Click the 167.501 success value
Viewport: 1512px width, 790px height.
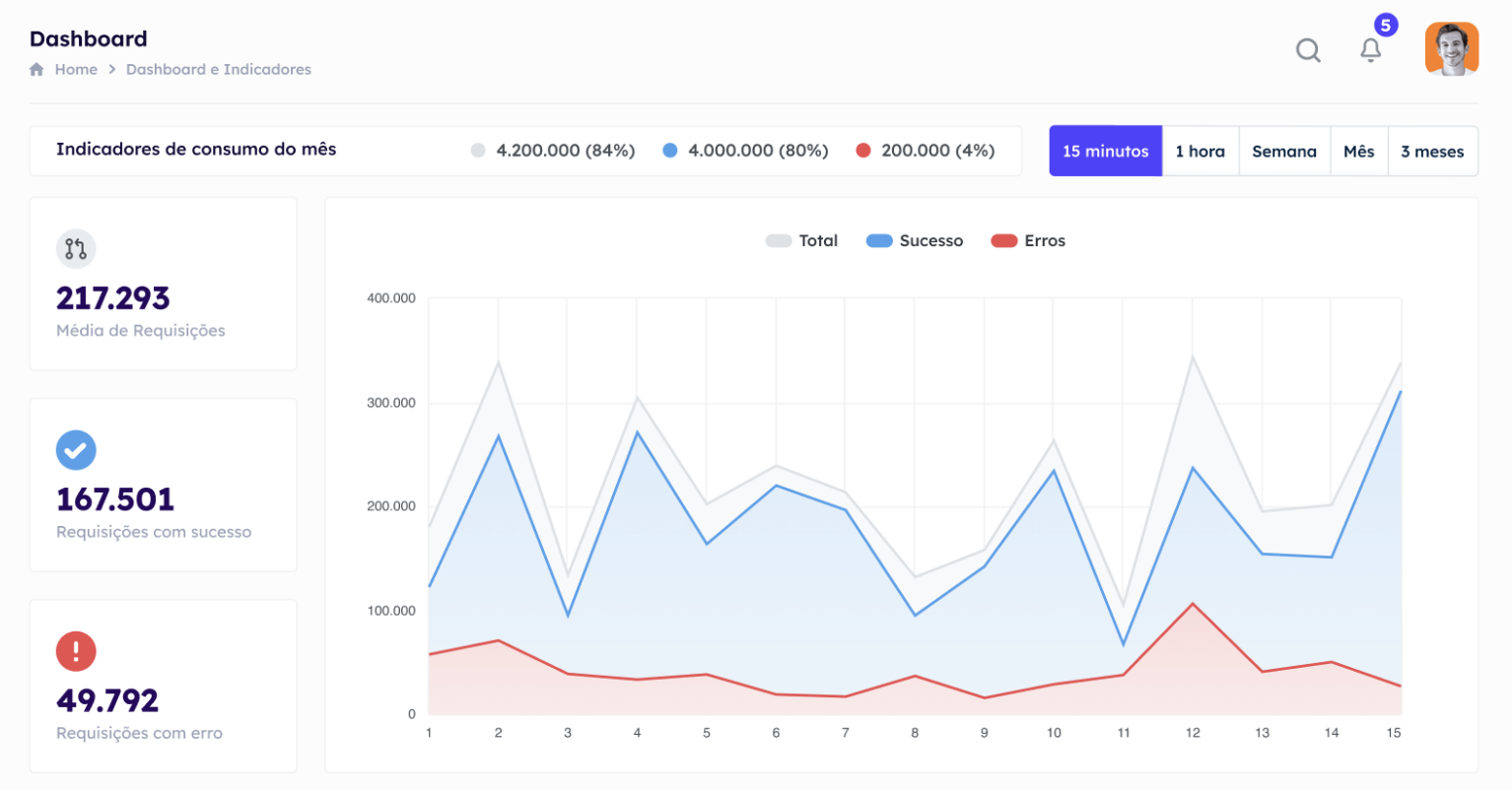coord(115,499)
